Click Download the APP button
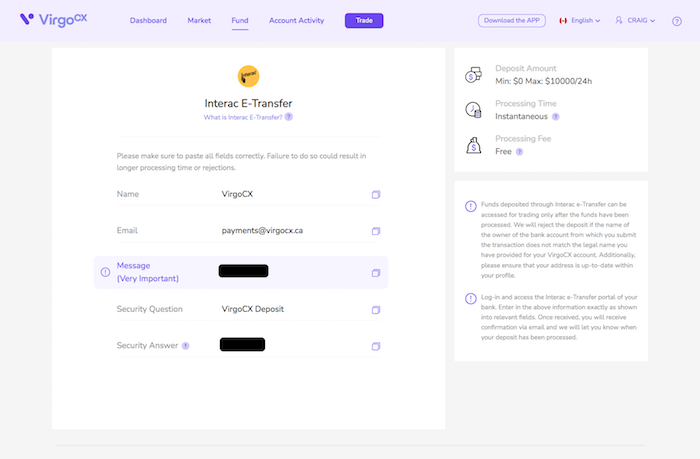The image size is (700, 459). tap(512, 21)
